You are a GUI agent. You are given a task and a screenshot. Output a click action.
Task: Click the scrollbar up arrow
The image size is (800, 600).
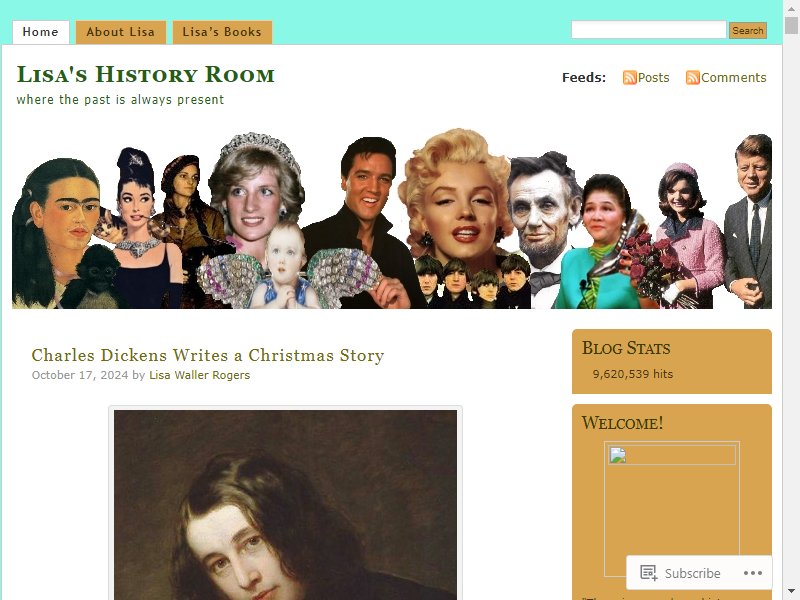791,8
